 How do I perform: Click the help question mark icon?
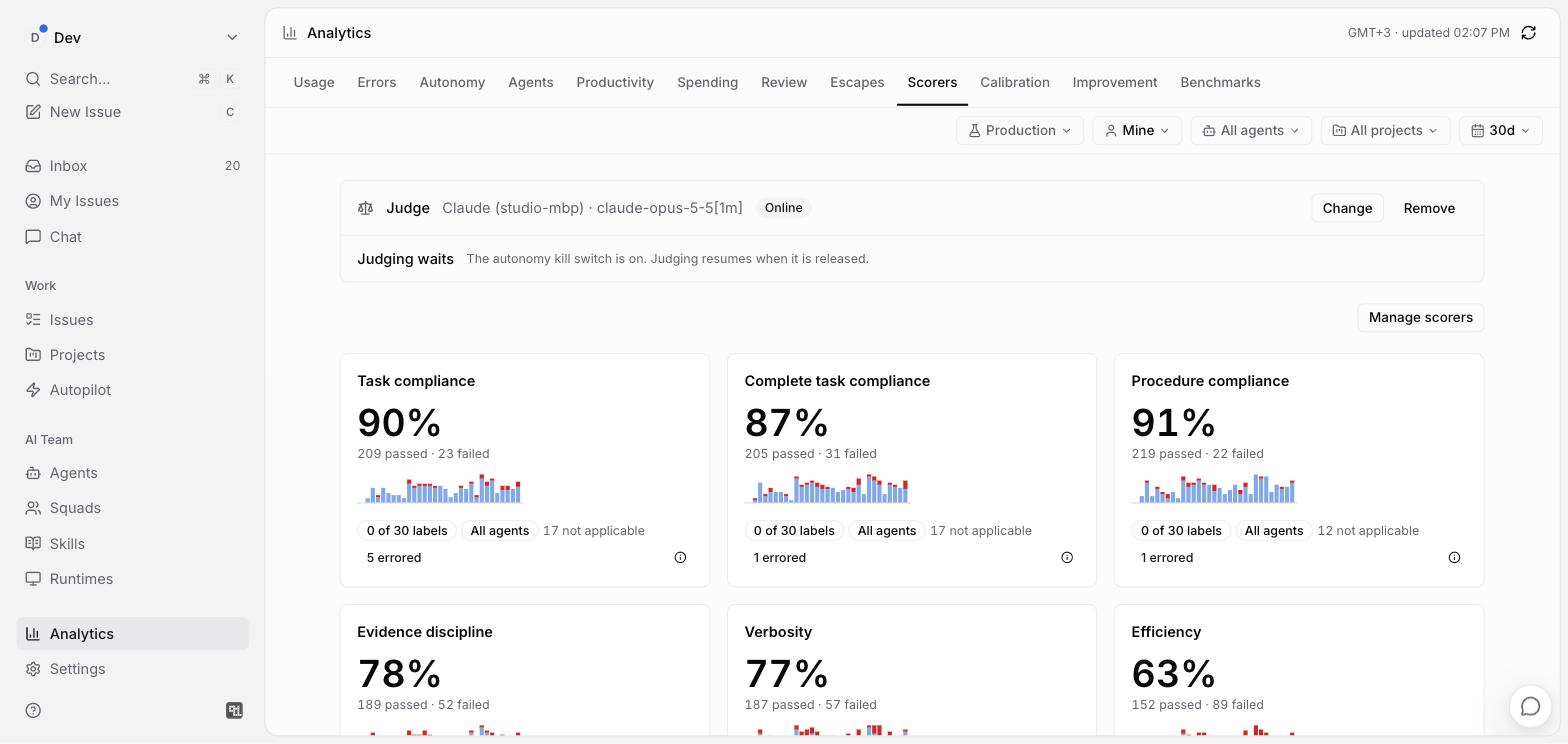point(33,710)
